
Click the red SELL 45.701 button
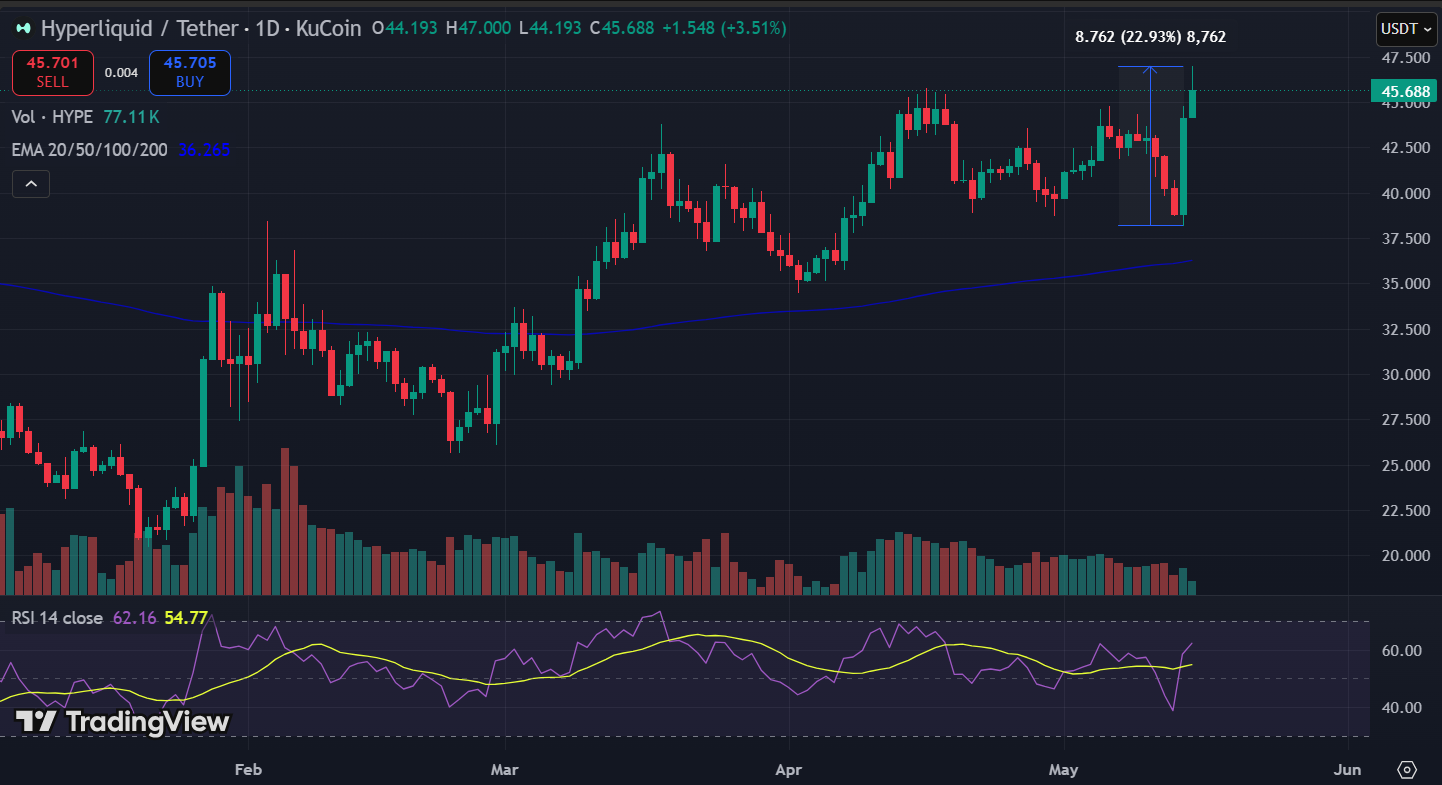(52, 73)
